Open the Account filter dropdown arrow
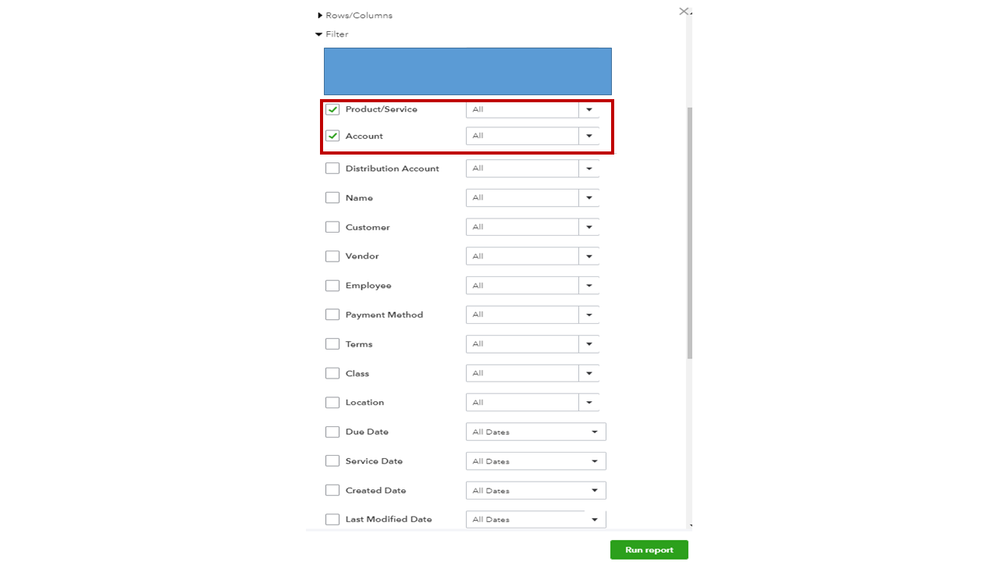This screenshot has height=562, width=999. [589, 136]
